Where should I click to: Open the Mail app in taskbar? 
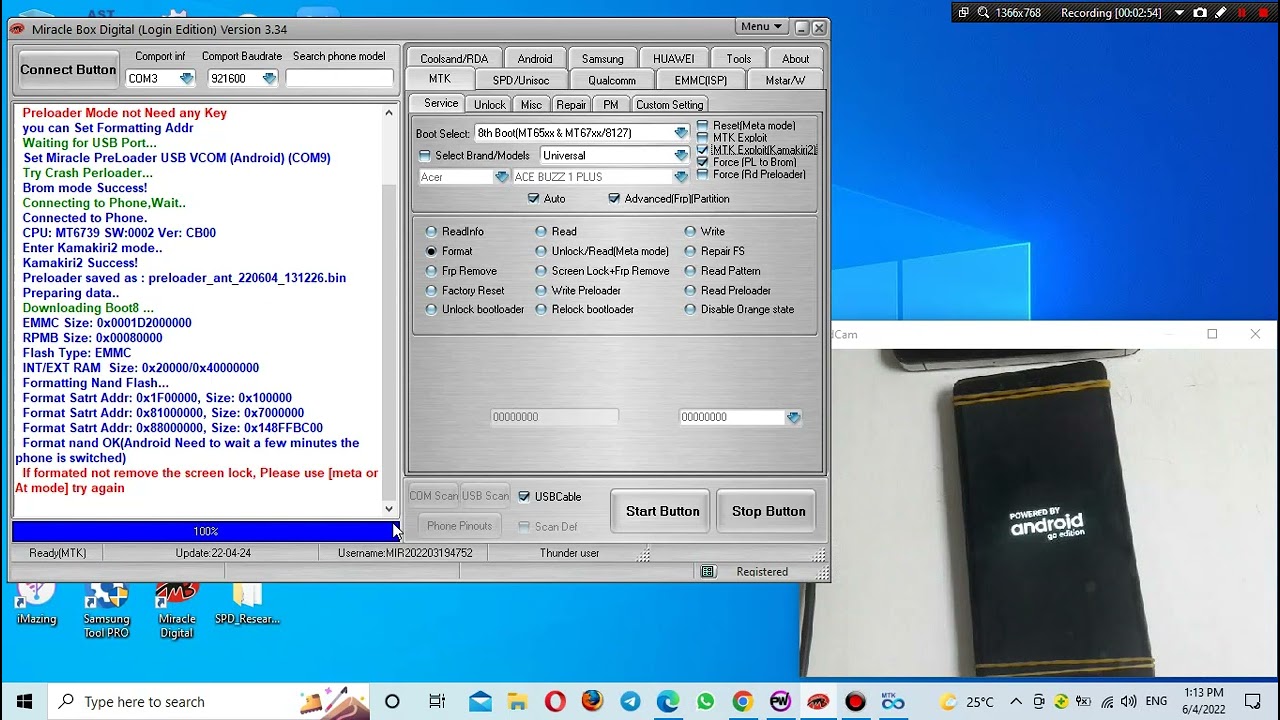(480, 701)
